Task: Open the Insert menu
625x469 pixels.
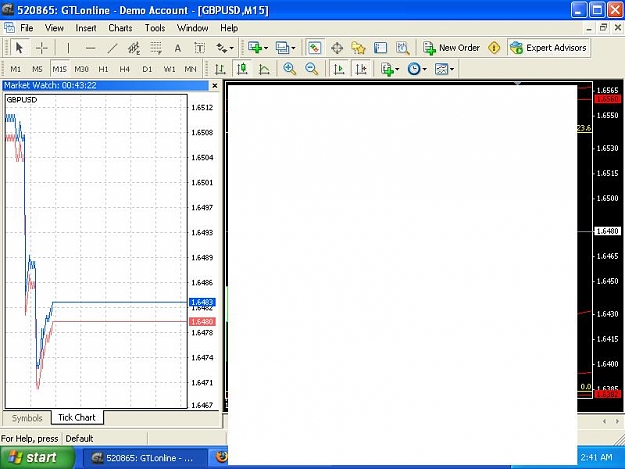Action: pyautogui.click(x=86, y=28)
